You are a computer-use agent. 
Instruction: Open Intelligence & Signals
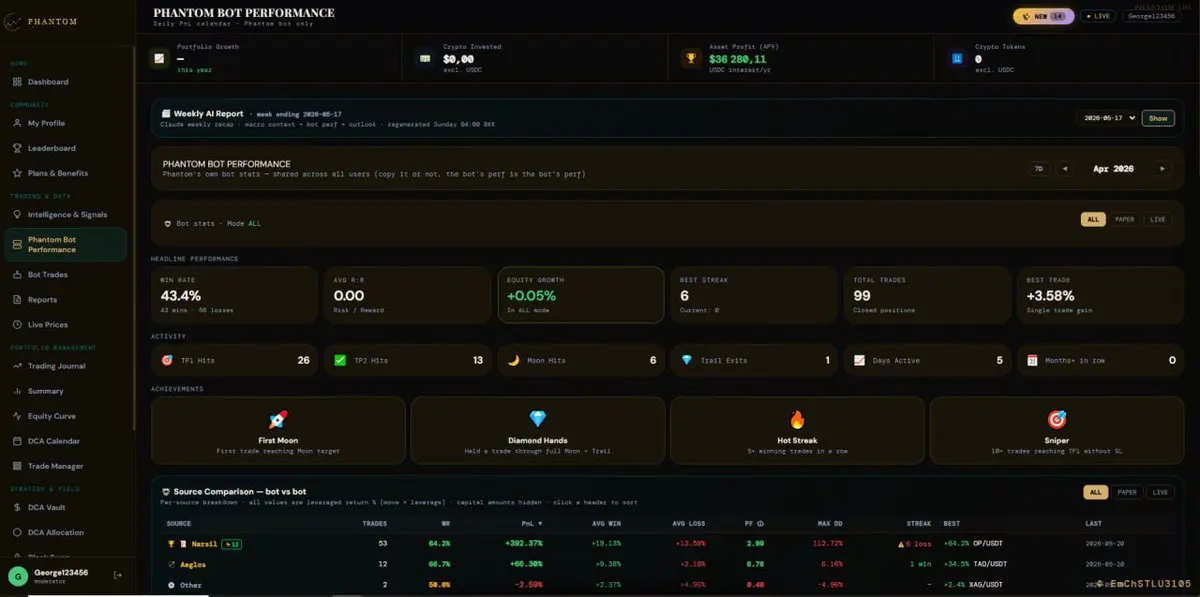[x=66, y=214]
